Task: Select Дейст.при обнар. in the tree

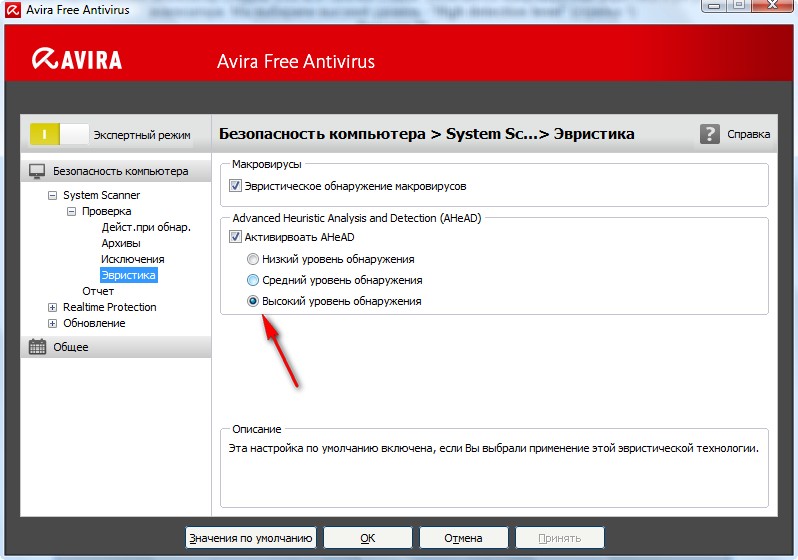Action: coord(146,227)
